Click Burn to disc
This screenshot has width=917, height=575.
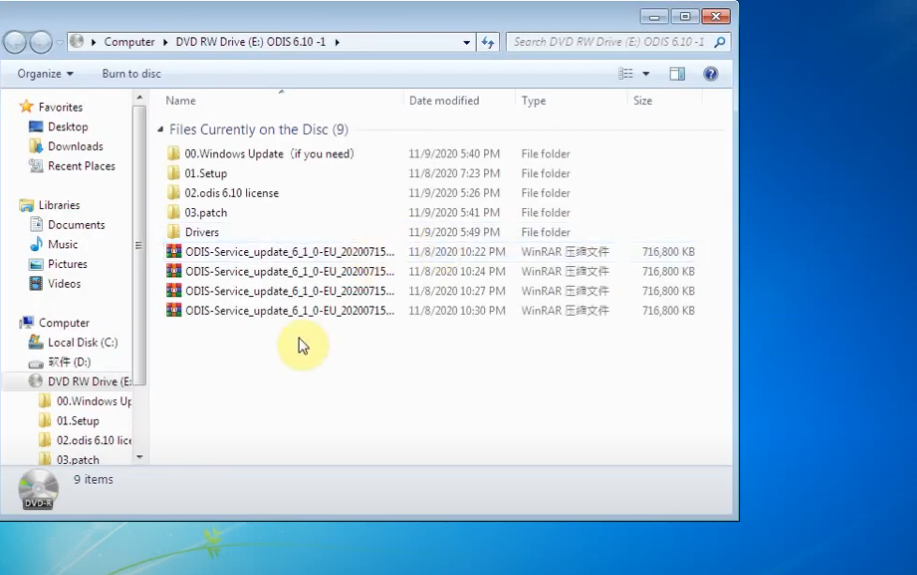click(131, 74)
